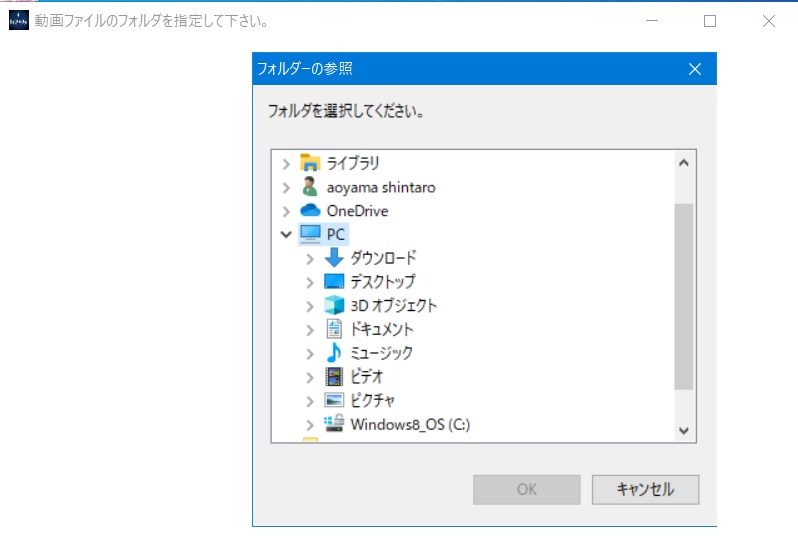
Task: Expand the ダウンロード folder chevron
Action: coord(310,258)
